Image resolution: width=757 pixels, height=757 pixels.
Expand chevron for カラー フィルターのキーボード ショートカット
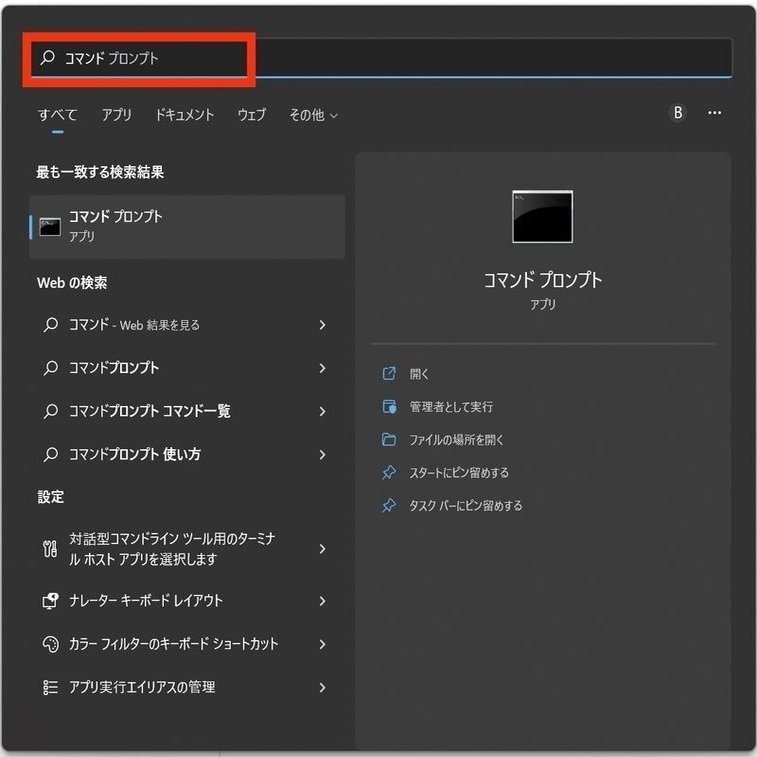(x=322, y=644)
